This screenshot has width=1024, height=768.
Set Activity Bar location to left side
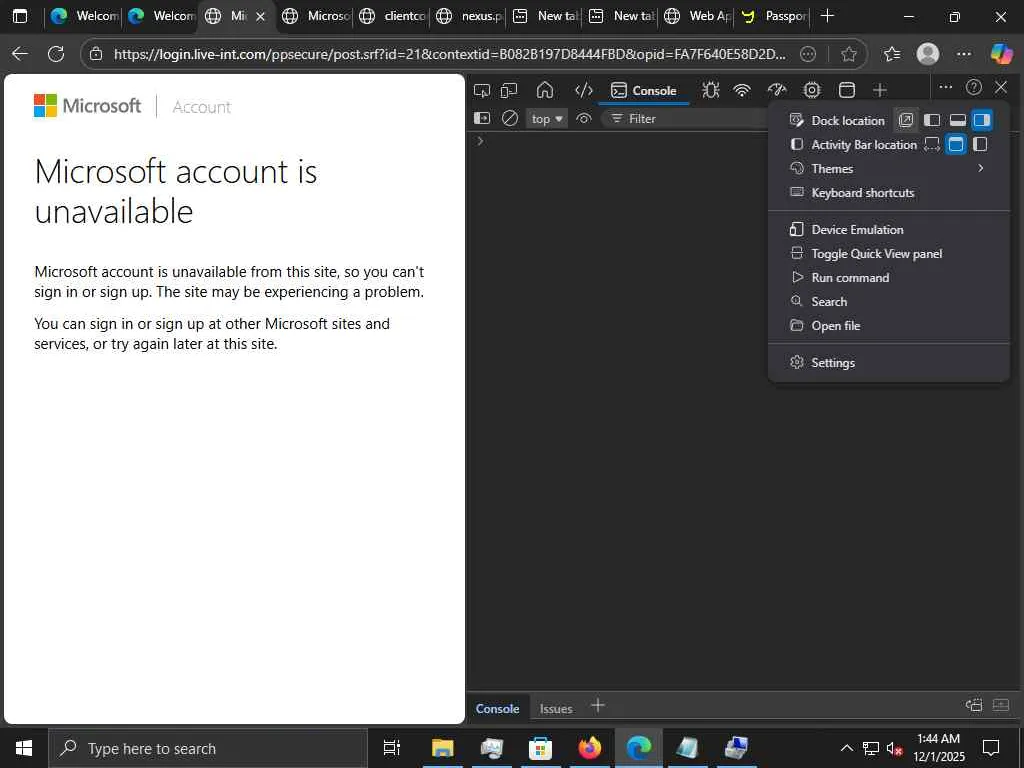click(980, 144)
